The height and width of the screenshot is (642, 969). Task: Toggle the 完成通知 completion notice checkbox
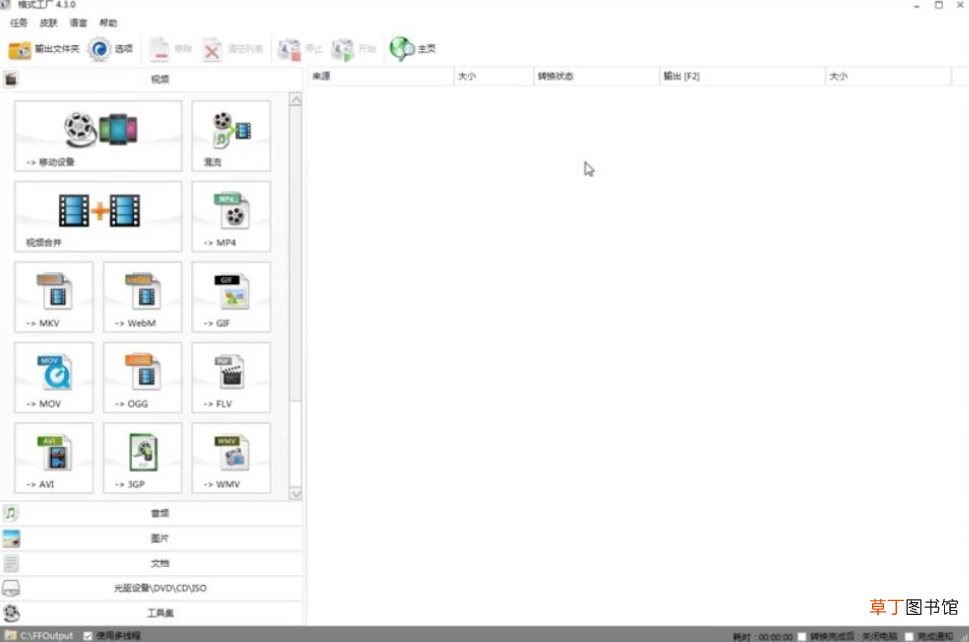(908, 636)
